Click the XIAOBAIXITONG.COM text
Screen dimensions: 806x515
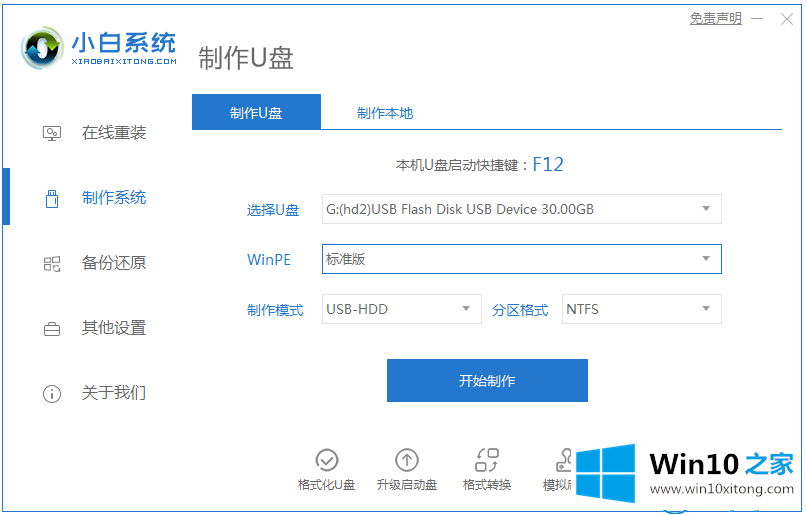(124, 61)
